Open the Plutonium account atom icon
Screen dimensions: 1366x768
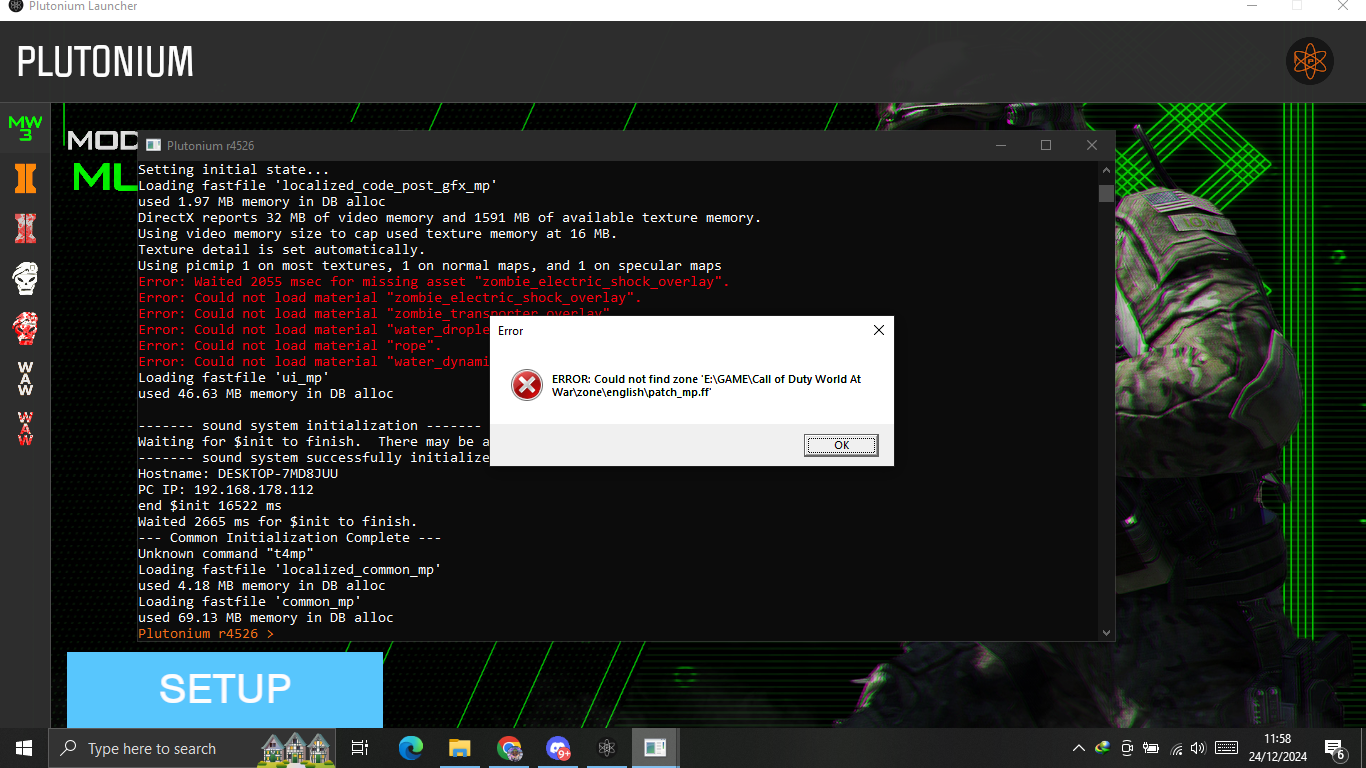1309,62
